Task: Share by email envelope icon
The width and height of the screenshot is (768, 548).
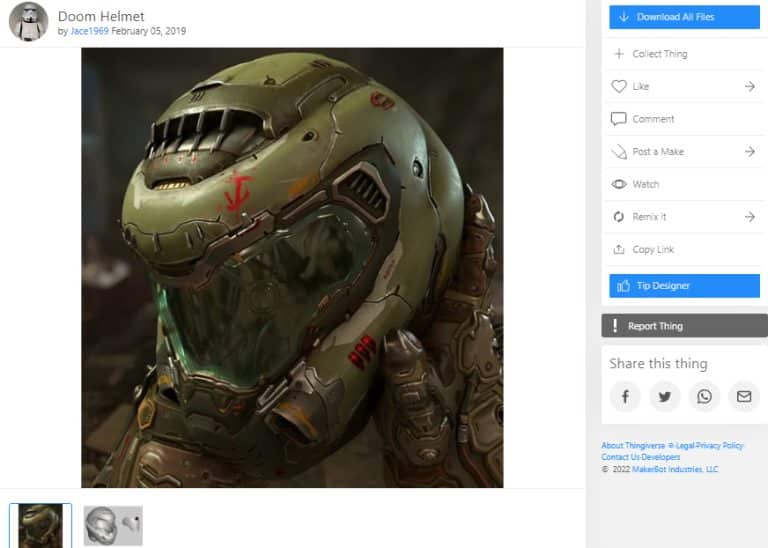Action: (744, 396)
